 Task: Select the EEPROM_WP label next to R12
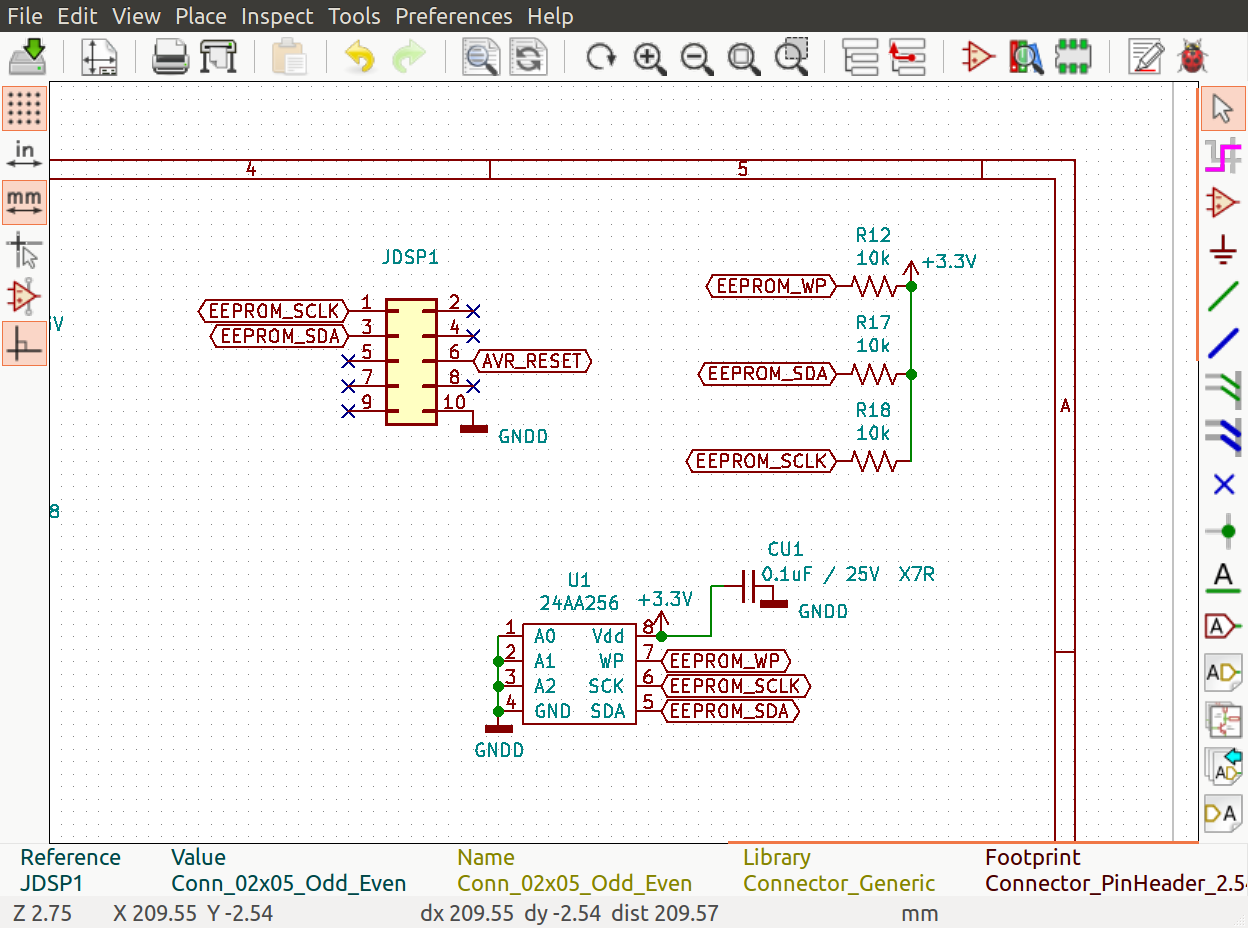[771, 286]
